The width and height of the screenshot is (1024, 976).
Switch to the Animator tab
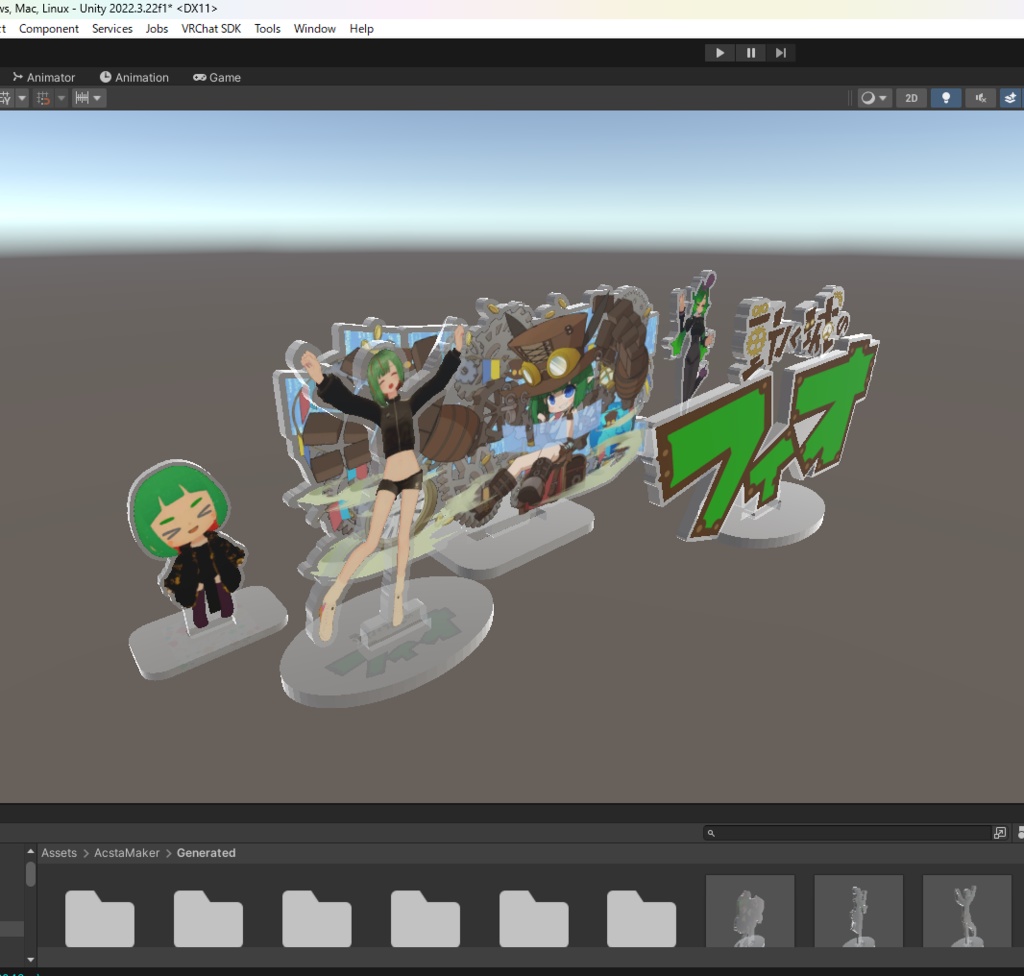point(44,77)
